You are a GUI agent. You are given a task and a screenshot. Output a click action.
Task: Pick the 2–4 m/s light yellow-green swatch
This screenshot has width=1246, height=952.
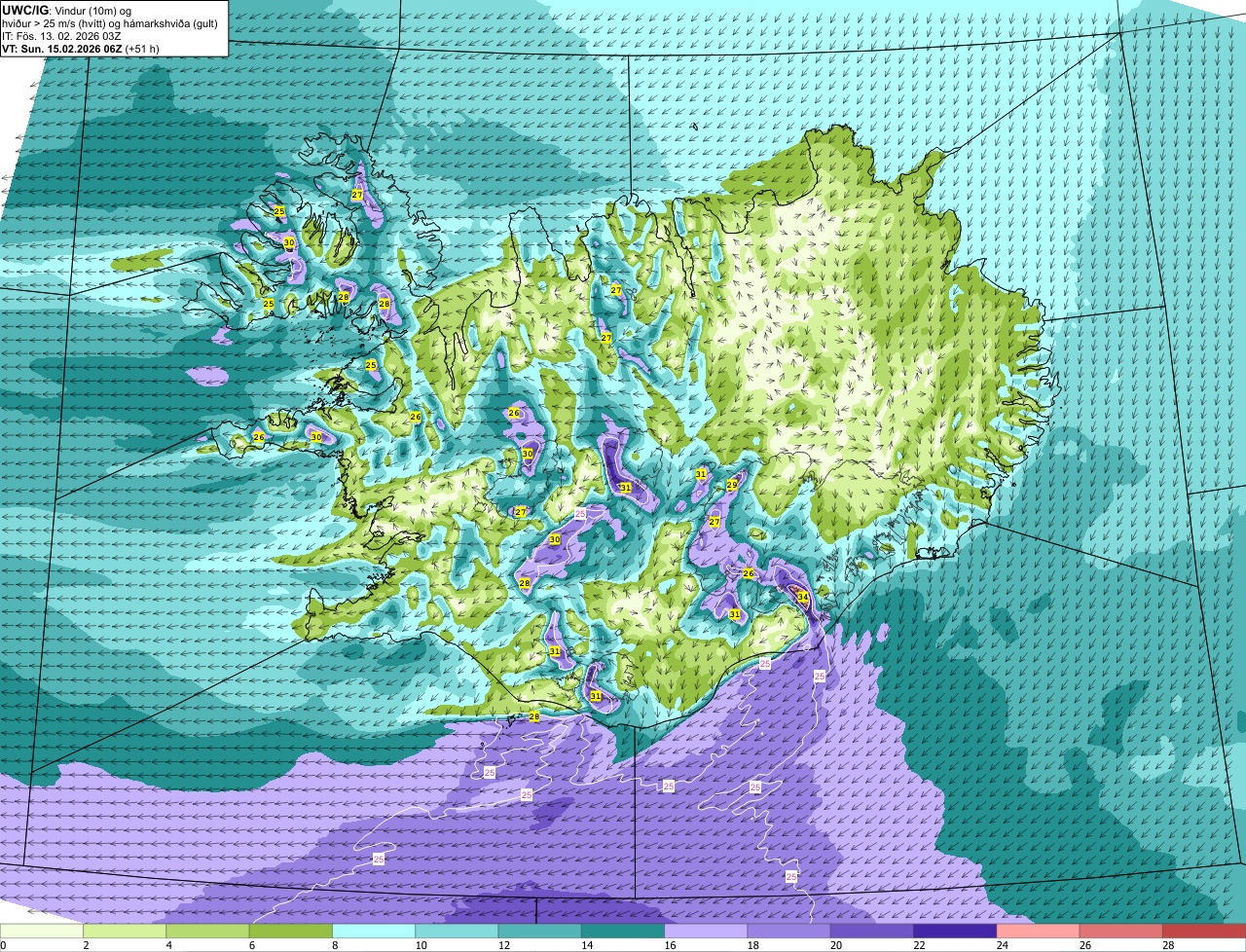click(125, 932)
